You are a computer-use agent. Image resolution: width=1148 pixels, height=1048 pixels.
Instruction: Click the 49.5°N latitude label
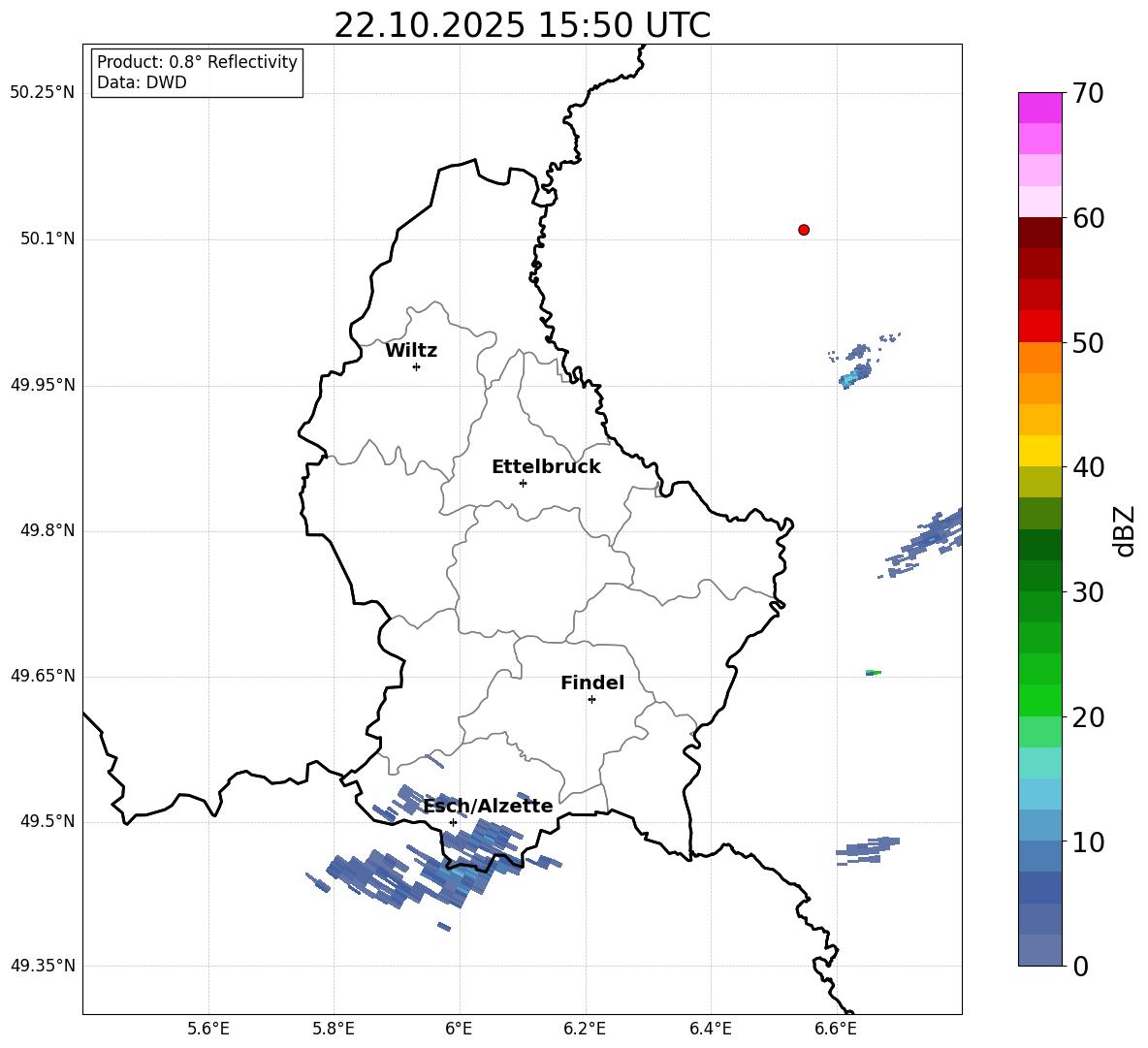(48, 822)
